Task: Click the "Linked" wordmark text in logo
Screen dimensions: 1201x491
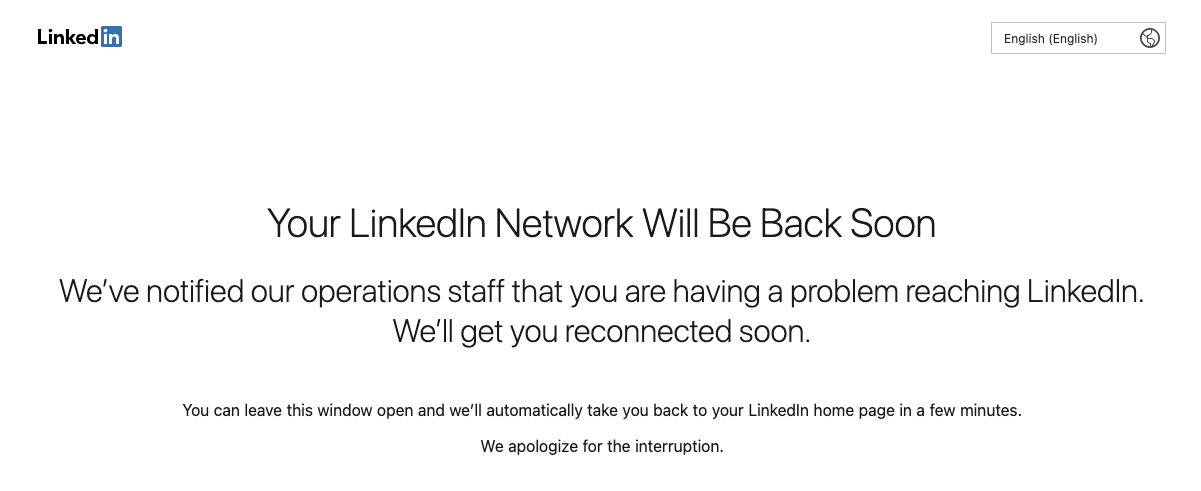Action: (x=69, y=37)
